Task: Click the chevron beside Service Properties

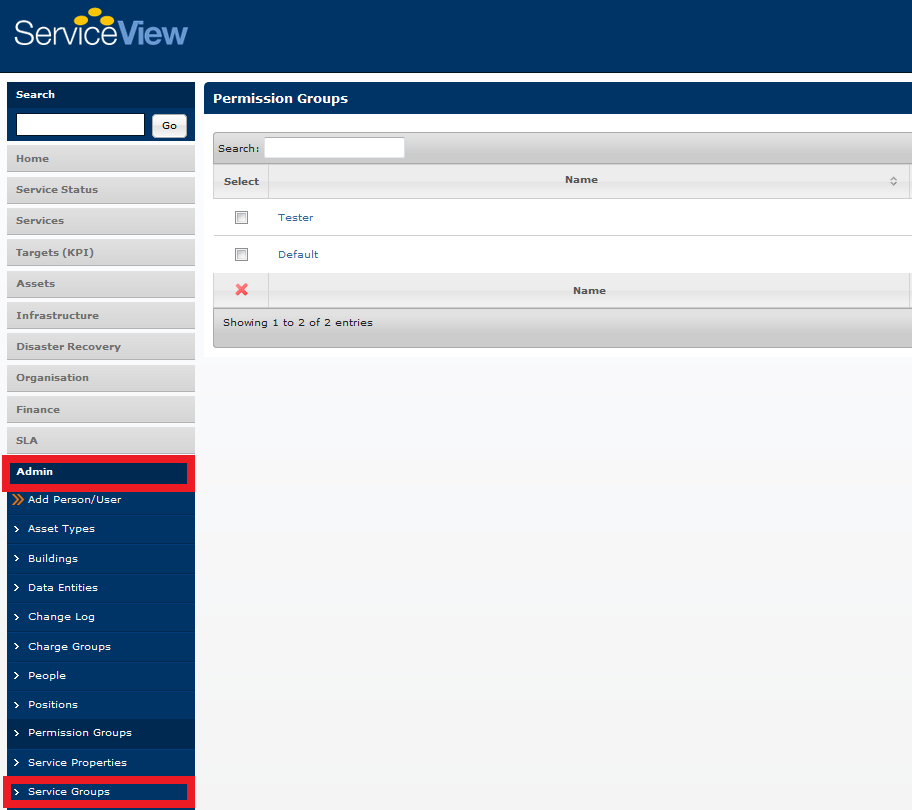Action: [16, 762]
